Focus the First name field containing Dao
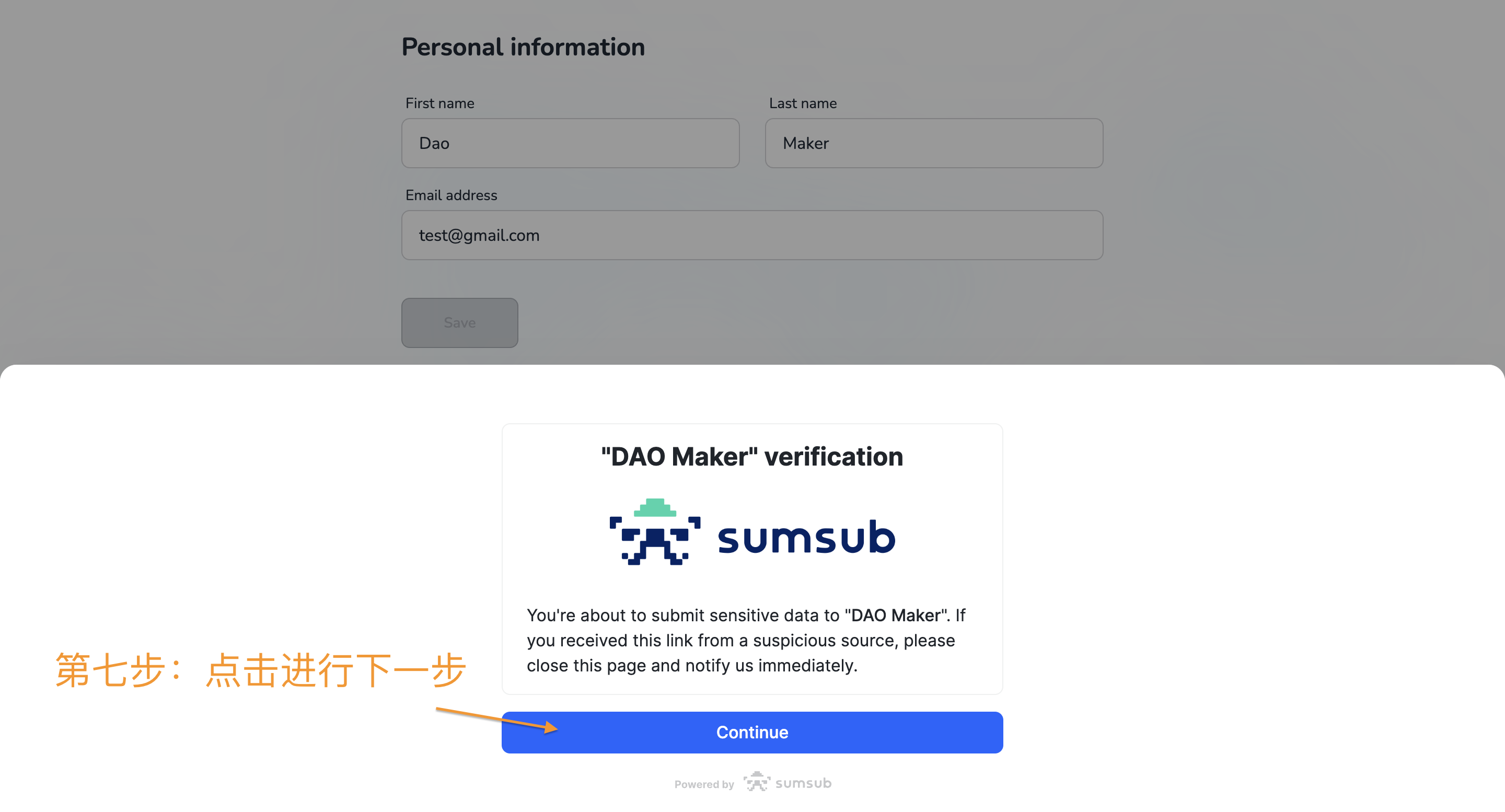The width and height of the screenshot is (1505, 812). point(570,144)
